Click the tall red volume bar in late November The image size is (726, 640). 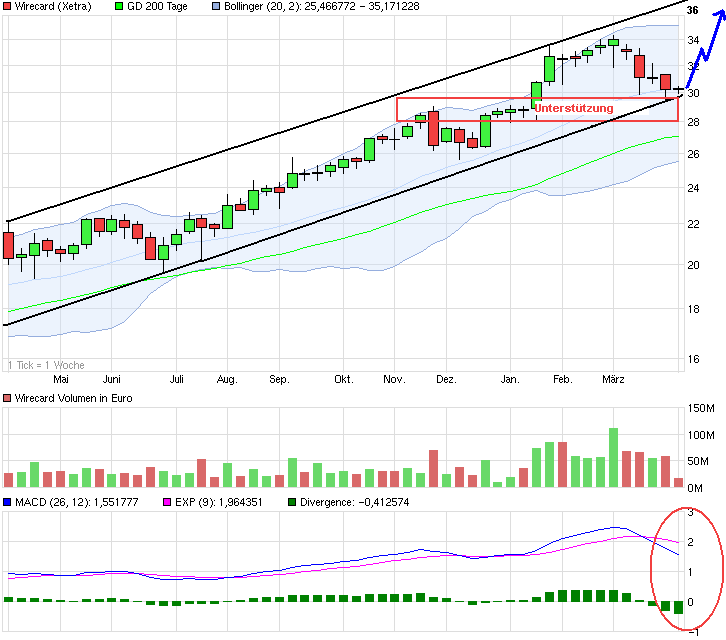coord(433,468)
